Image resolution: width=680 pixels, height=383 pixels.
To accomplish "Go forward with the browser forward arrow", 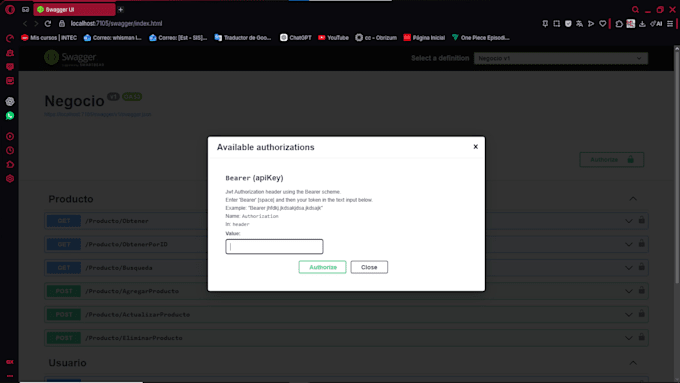I will point(36,23).
